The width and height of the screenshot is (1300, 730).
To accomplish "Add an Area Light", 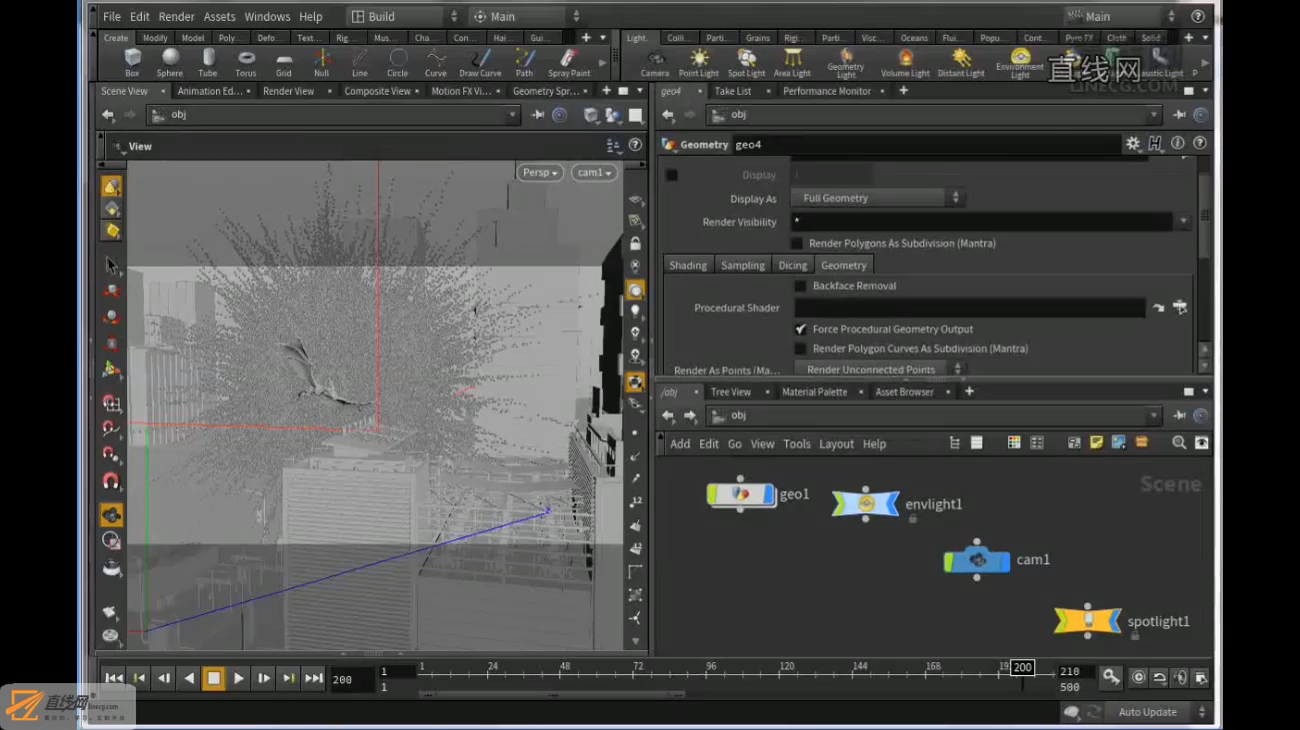I will 792,63.
